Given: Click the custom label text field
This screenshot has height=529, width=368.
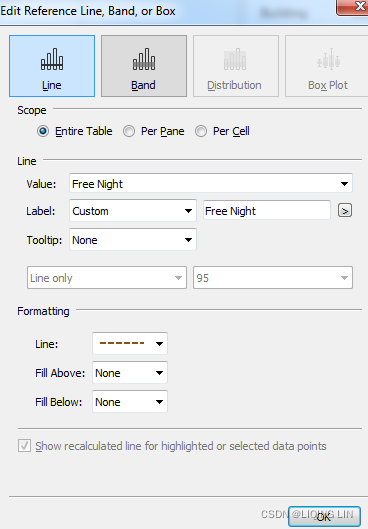Looking at the screenshot, I should pyautogui.click(x=267, y=211).
